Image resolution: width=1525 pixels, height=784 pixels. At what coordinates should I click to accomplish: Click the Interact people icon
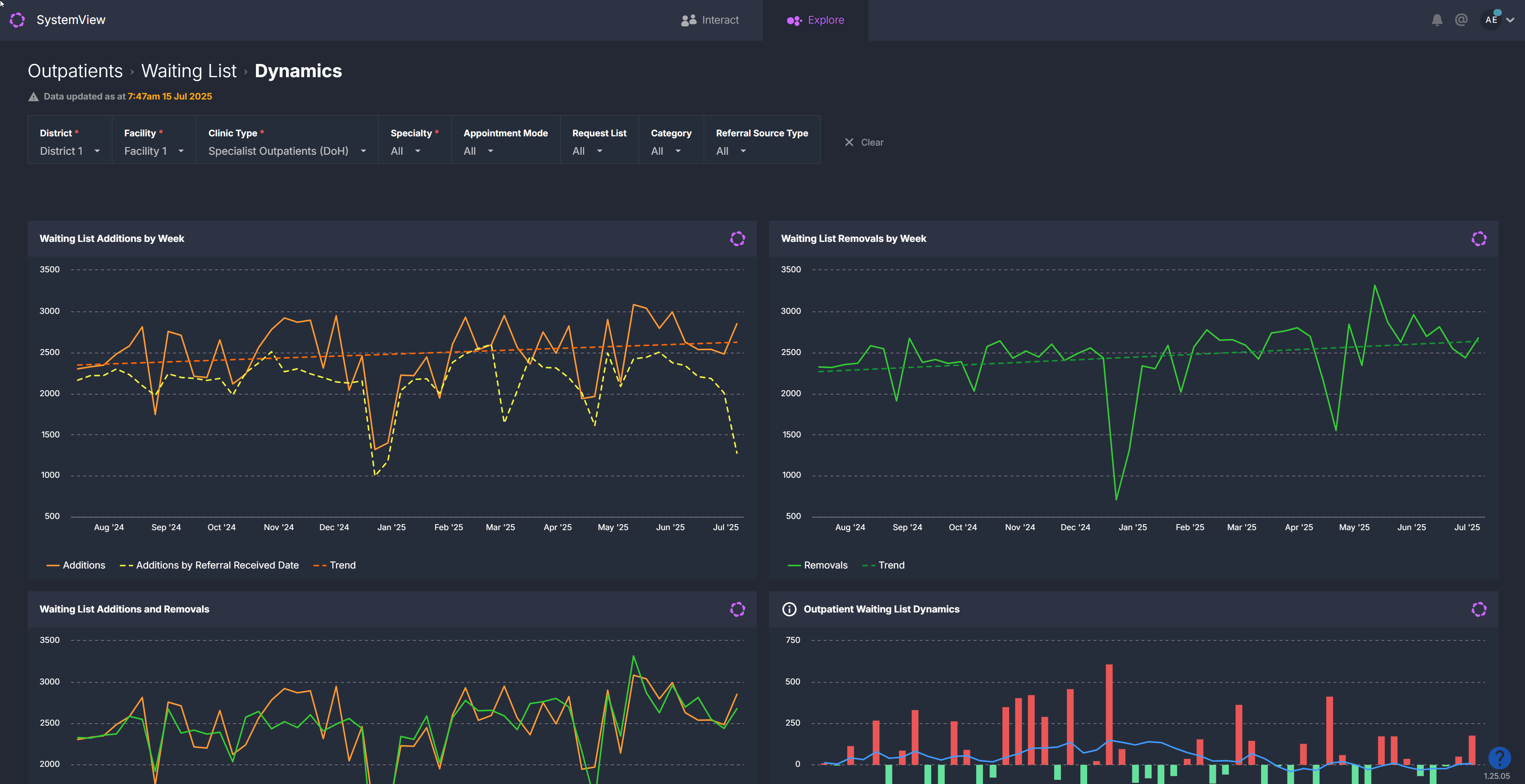689,20
